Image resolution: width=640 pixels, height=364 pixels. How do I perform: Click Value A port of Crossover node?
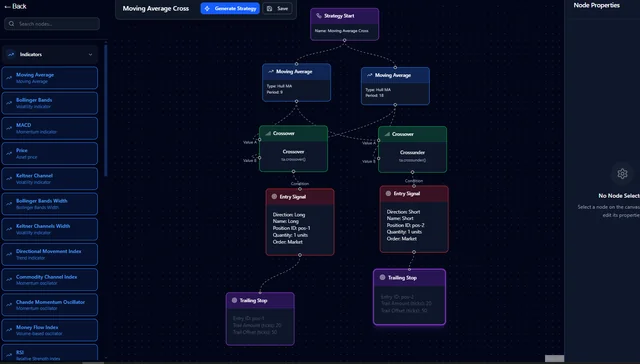tap(260, 140)
